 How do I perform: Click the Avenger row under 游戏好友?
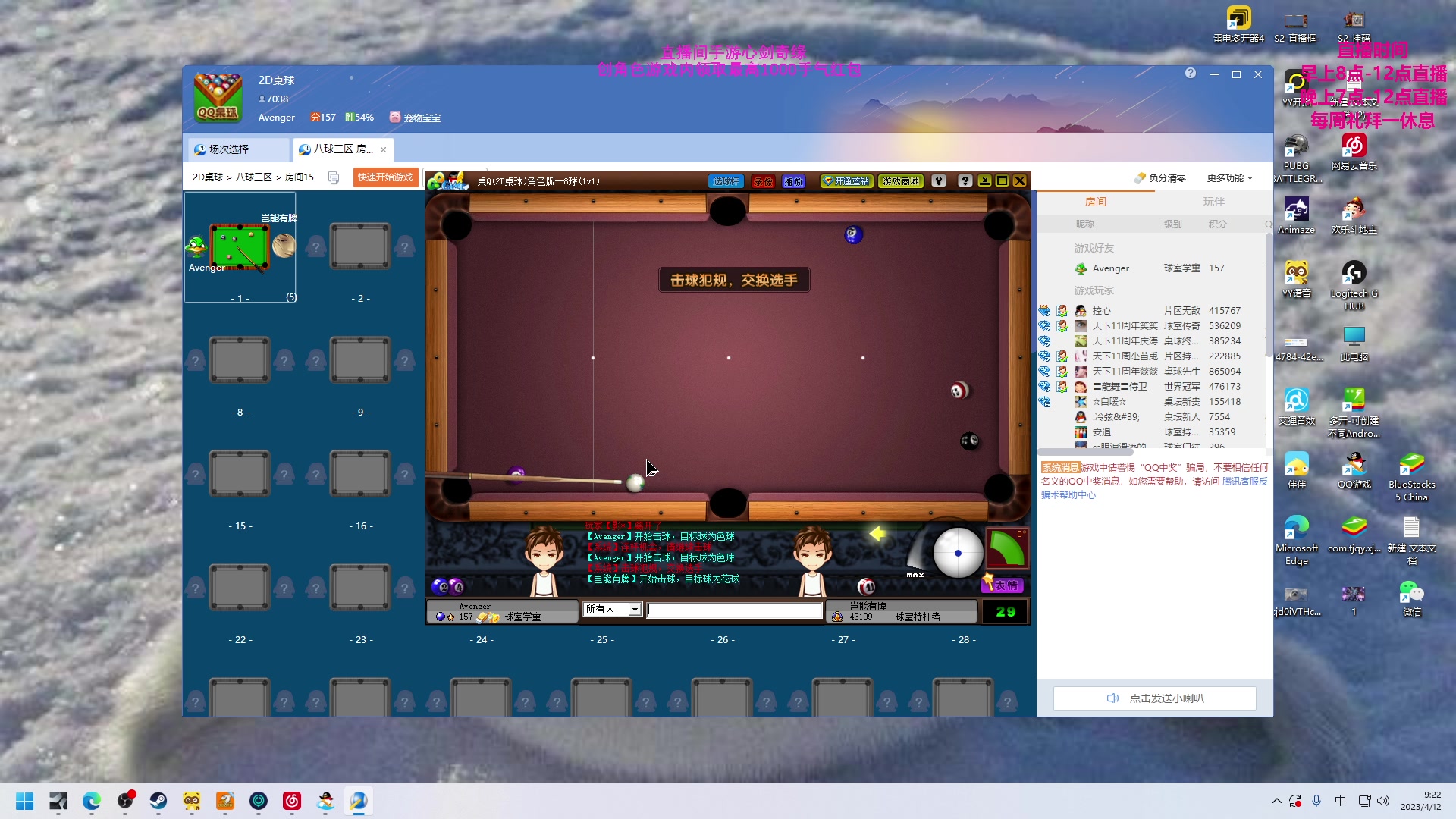coord(1151,268)
